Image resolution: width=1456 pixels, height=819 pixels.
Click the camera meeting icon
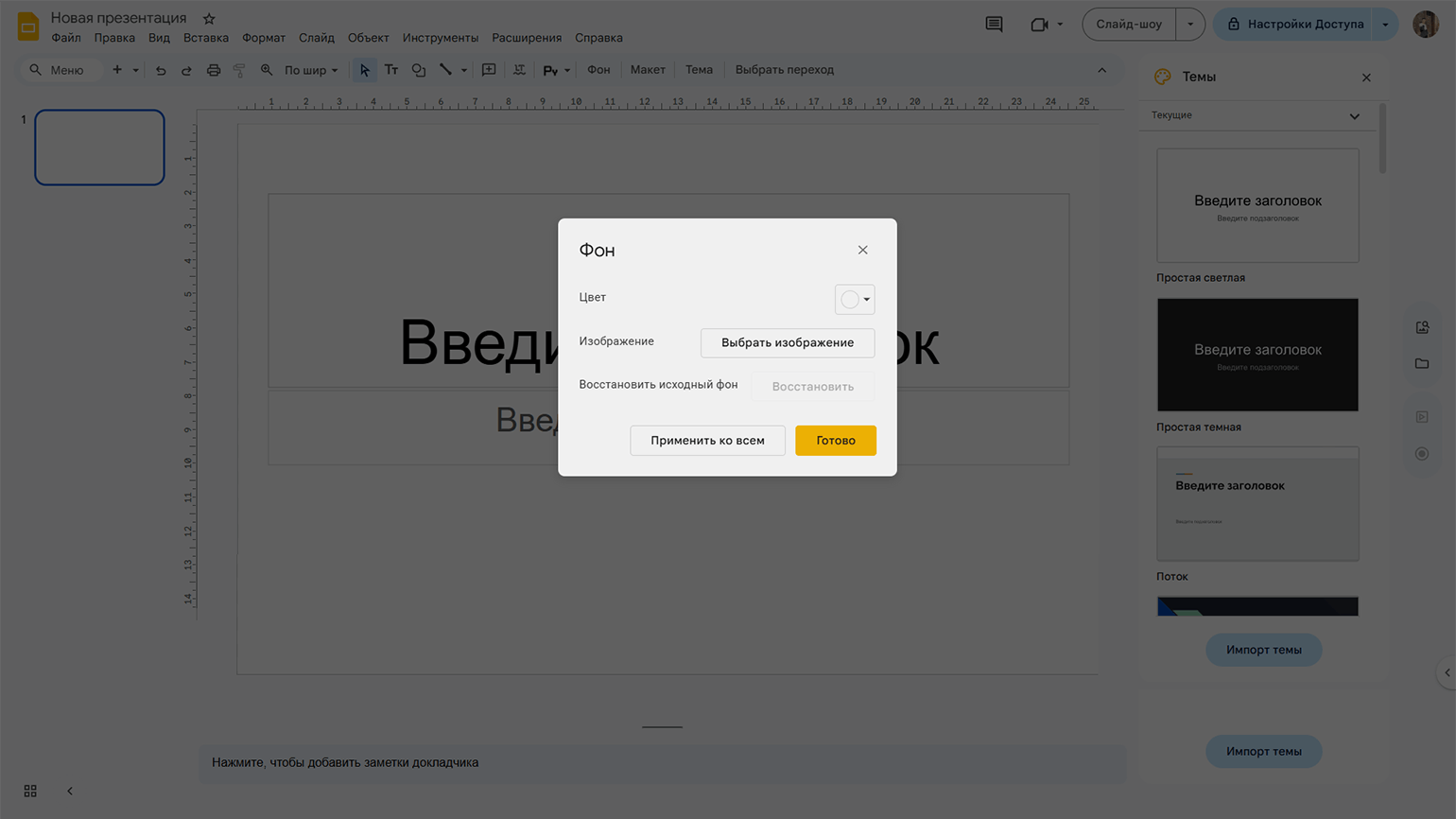(x=1039, y=25)
